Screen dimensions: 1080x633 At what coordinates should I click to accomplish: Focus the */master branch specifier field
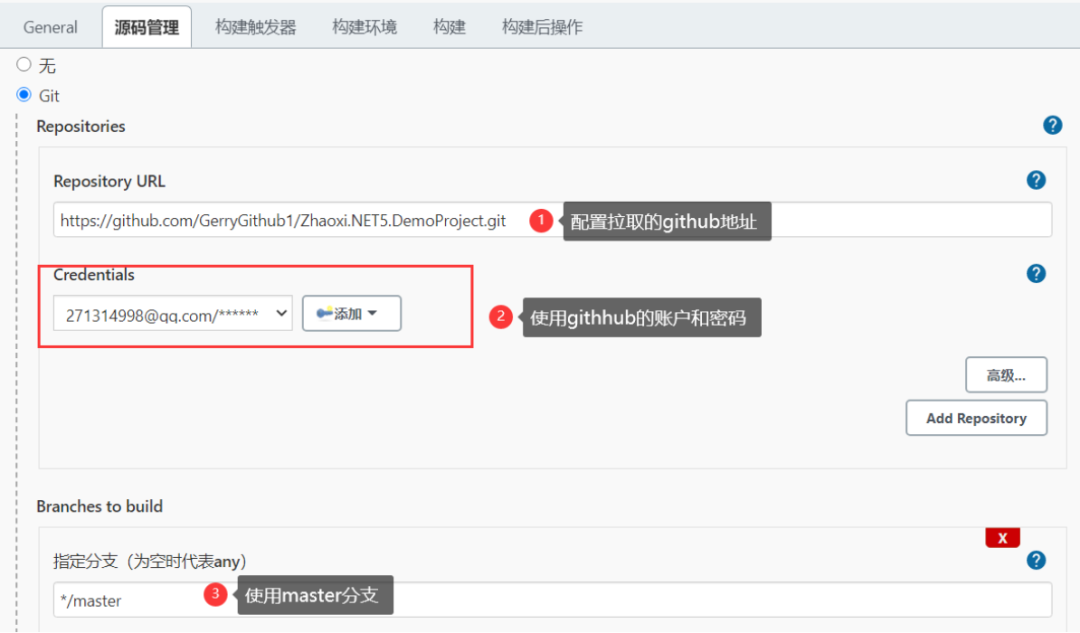pyautogui.click(x=552, y=600)
